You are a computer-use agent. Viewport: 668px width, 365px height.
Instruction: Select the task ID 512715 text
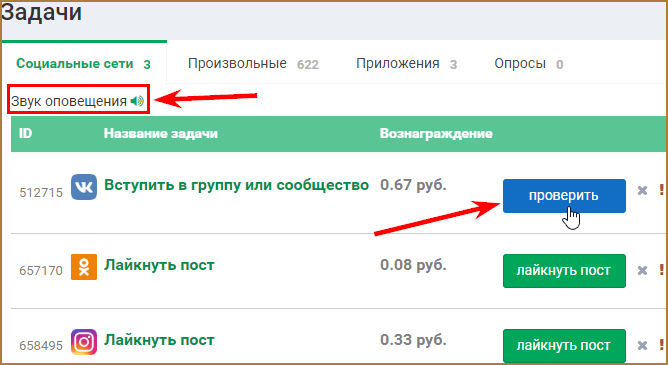(41, 193)
